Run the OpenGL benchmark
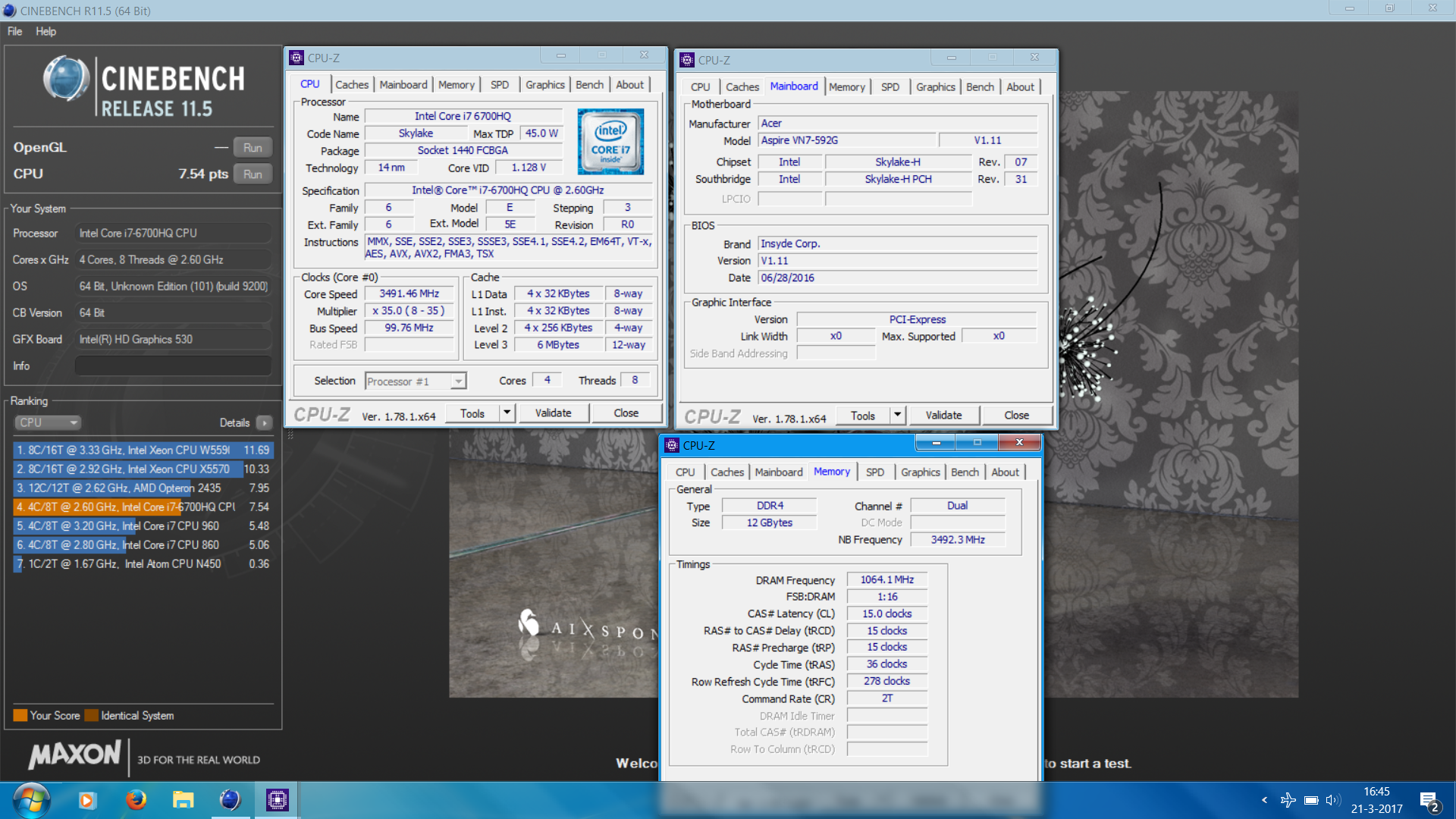Screen dimensions: 1456x819 pos(253,147)
